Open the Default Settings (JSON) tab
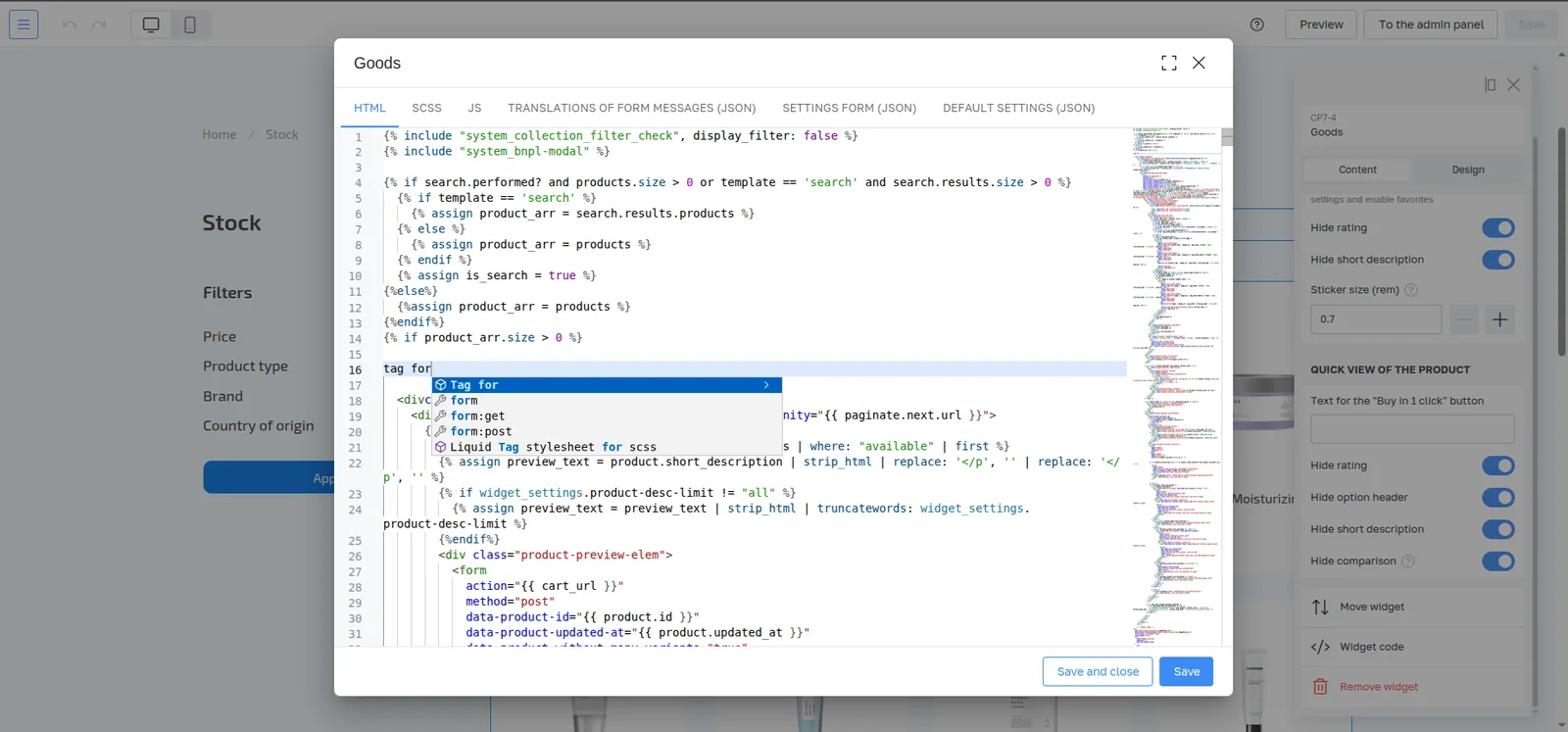 coord(1019,108)
